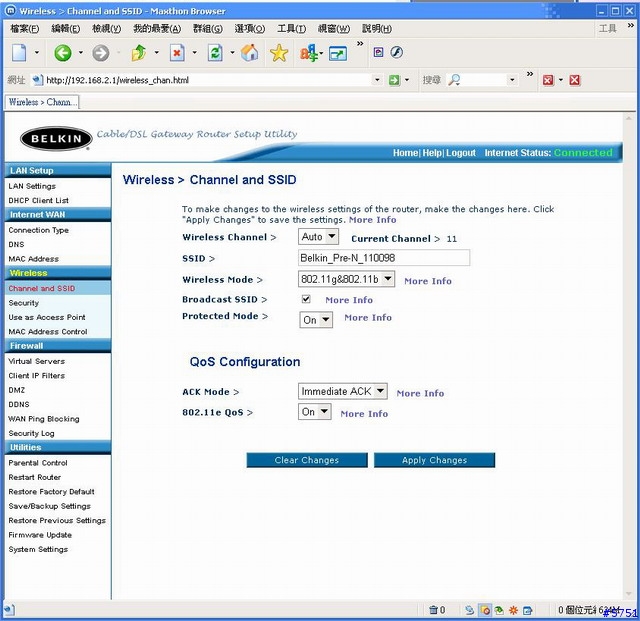This screenshot has height=621, width=640.
Task: Open DHCP Client List in sidebar
Action: pos(38,200)
